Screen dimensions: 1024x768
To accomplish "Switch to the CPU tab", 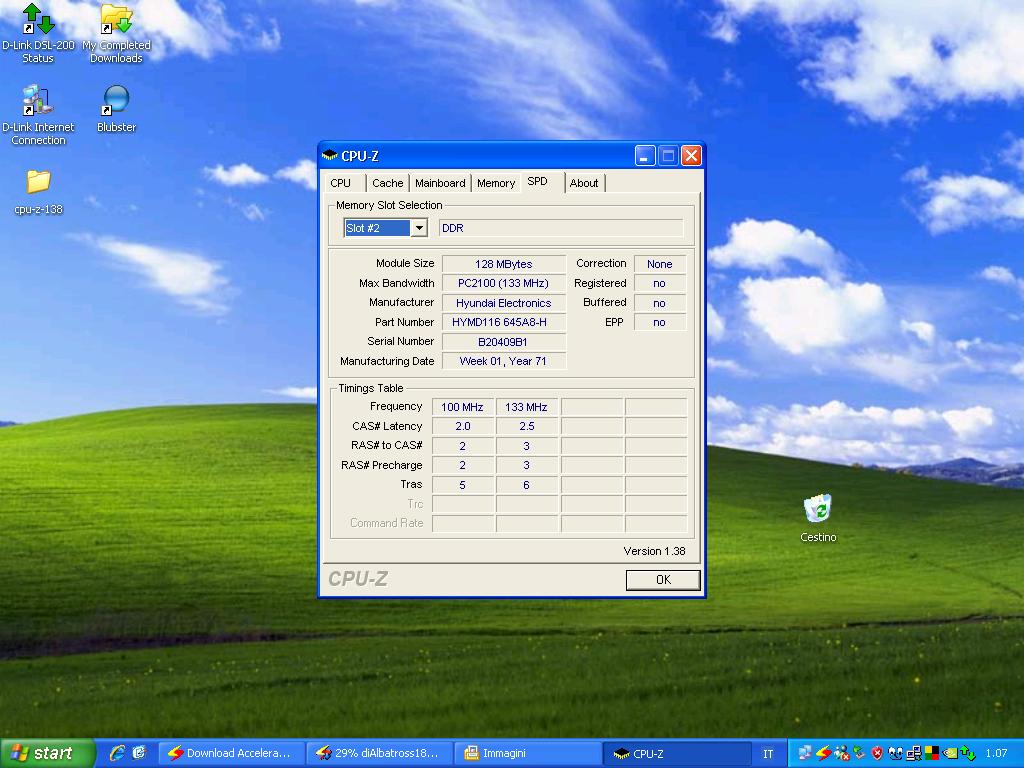I will [341, 184].
